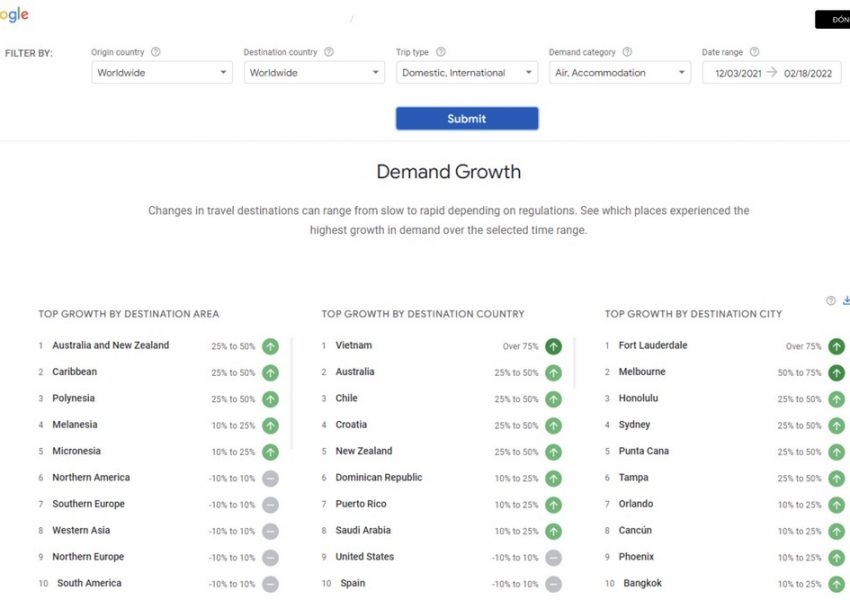Click gray neutral icon for Northern America
Viewport: 850px width, 600px height.
click(x=270, y=478)
